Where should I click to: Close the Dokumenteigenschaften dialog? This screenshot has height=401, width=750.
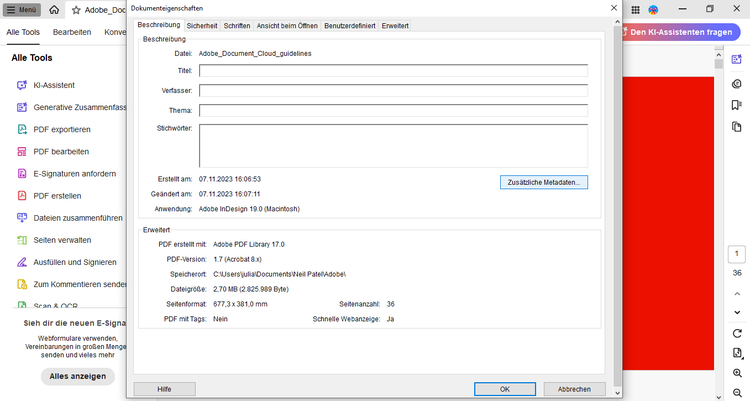614,8
